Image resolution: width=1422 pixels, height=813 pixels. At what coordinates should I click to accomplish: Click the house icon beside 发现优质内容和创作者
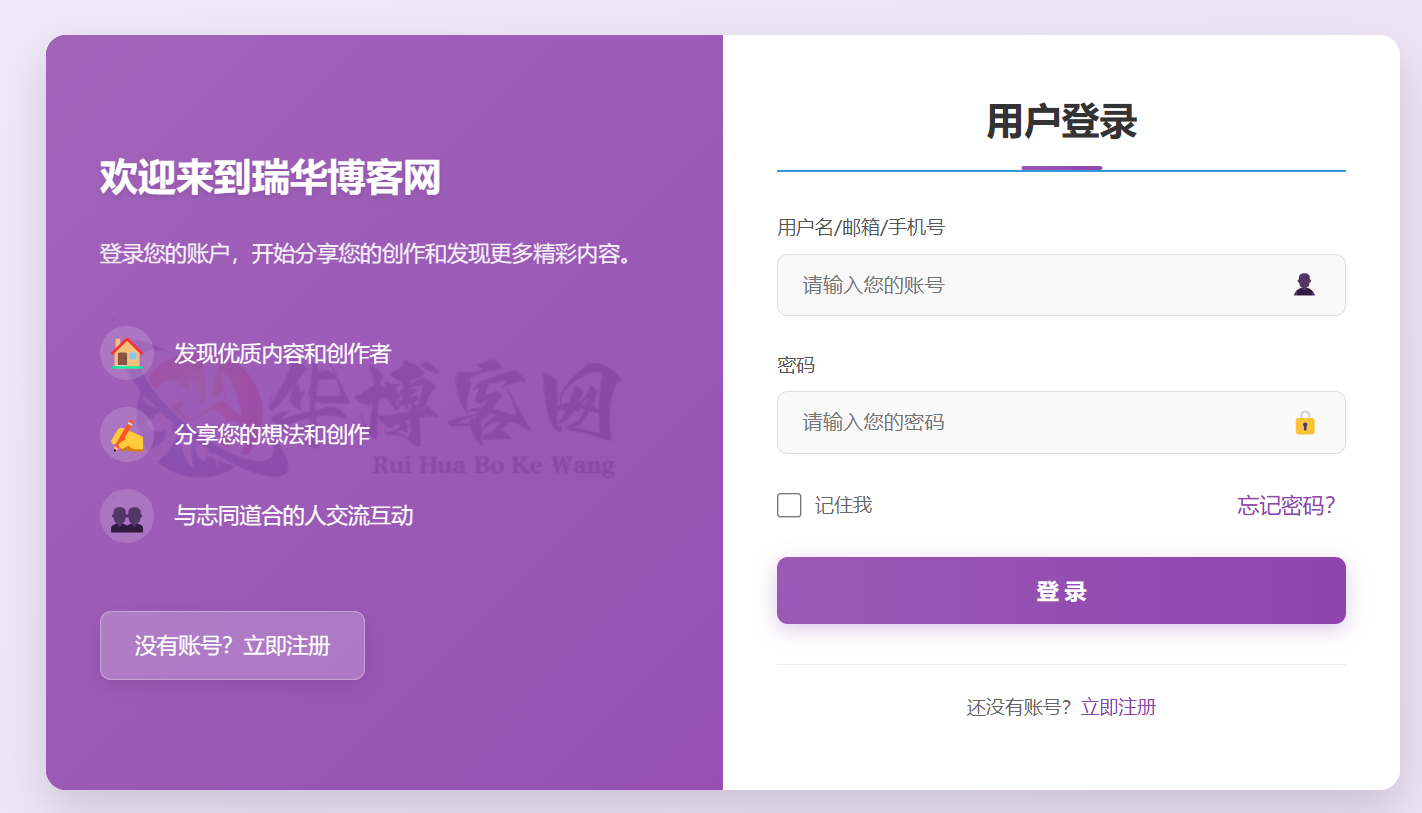127,353
